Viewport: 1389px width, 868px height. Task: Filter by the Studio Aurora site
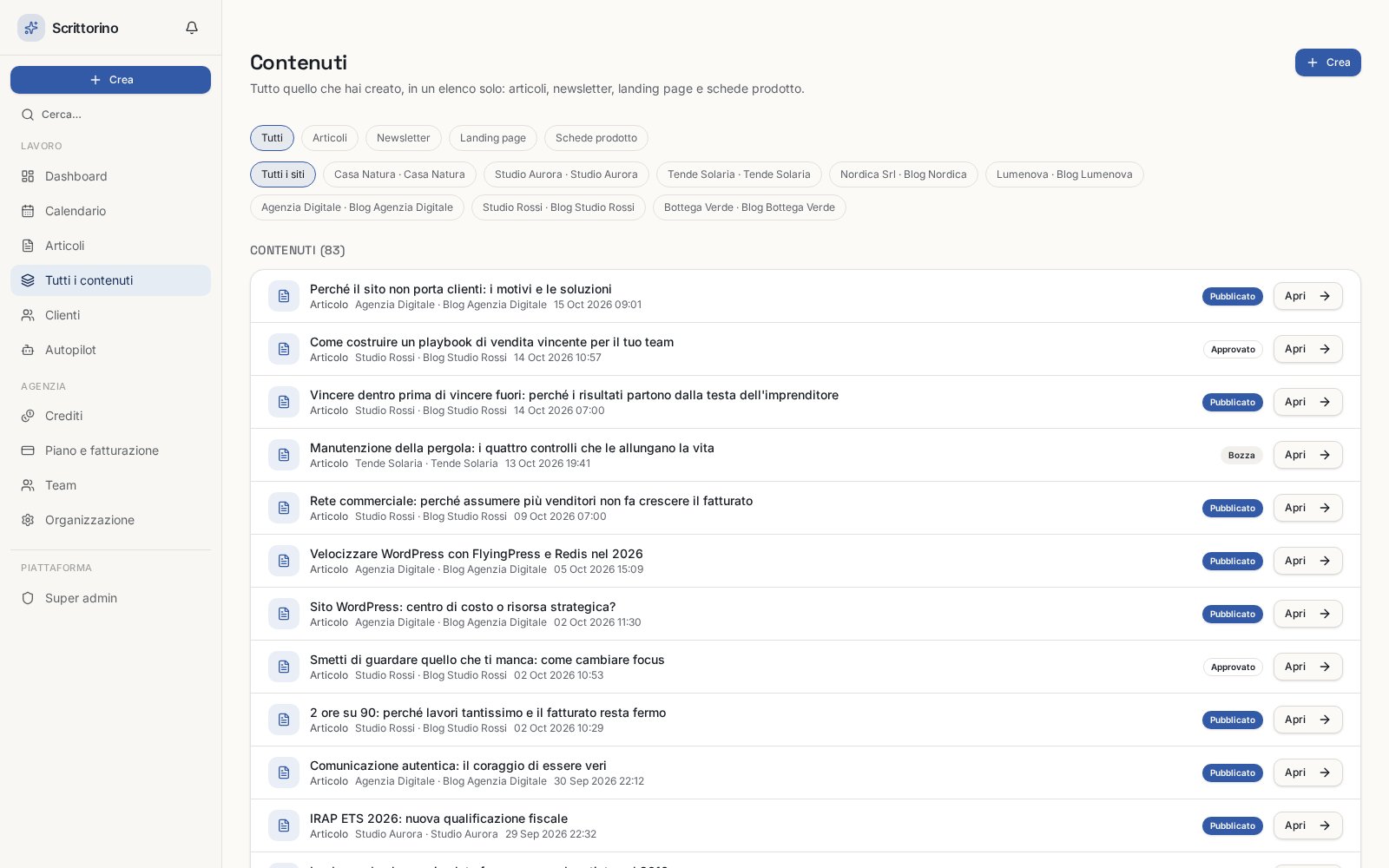point(566,174)
